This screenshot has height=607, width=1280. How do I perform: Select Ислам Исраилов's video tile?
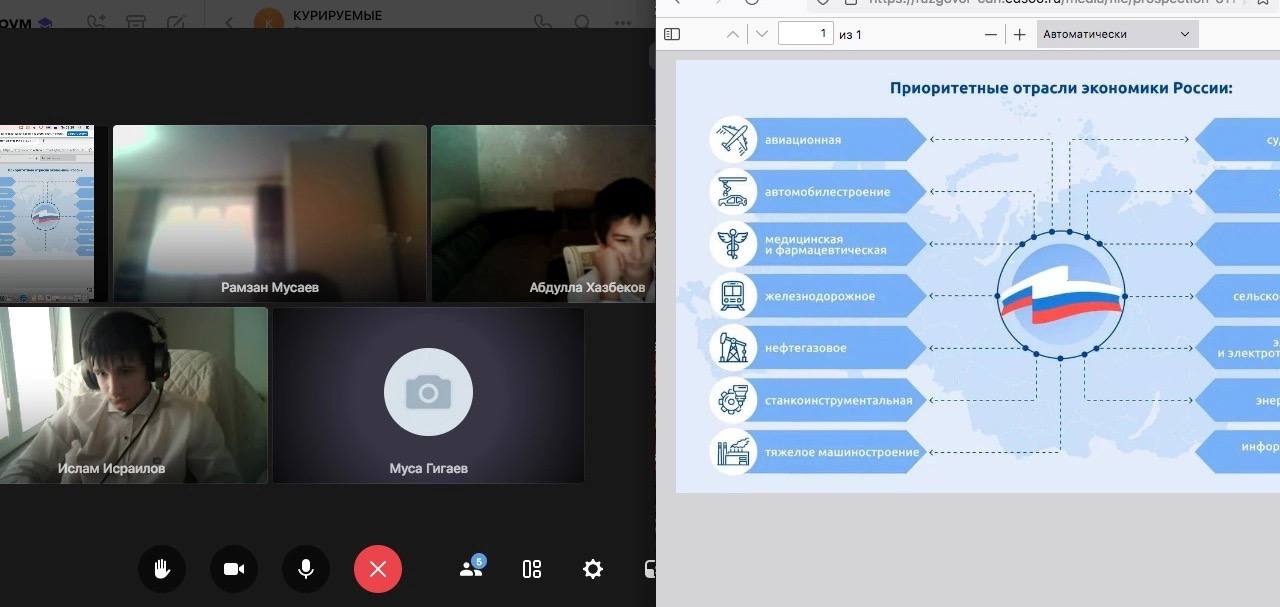click(134, 395)
